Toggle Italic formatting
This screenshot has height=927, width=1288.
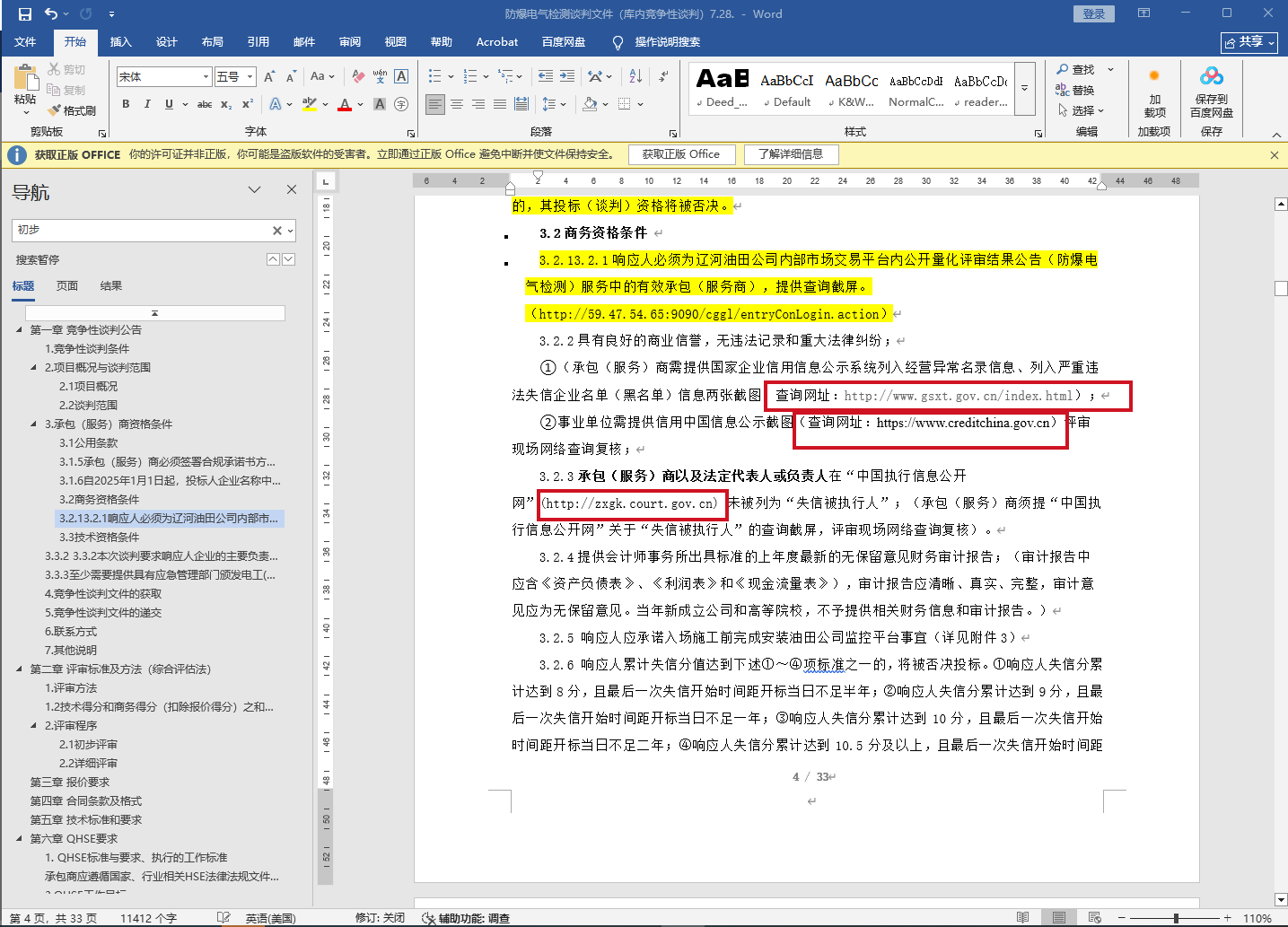click(147, 104)
